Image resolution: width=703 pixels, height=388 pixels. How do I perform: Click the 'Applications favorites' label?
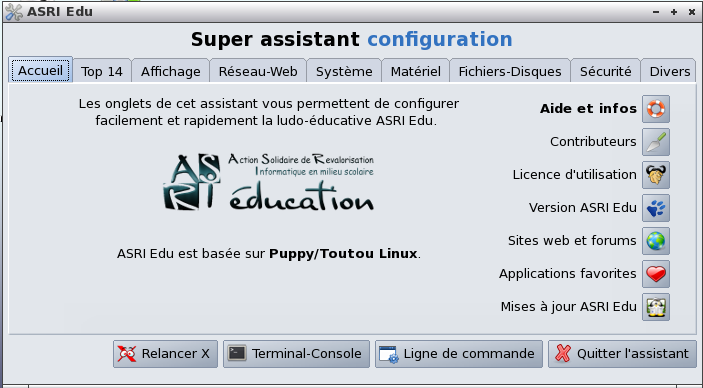(x=568, y=274)
